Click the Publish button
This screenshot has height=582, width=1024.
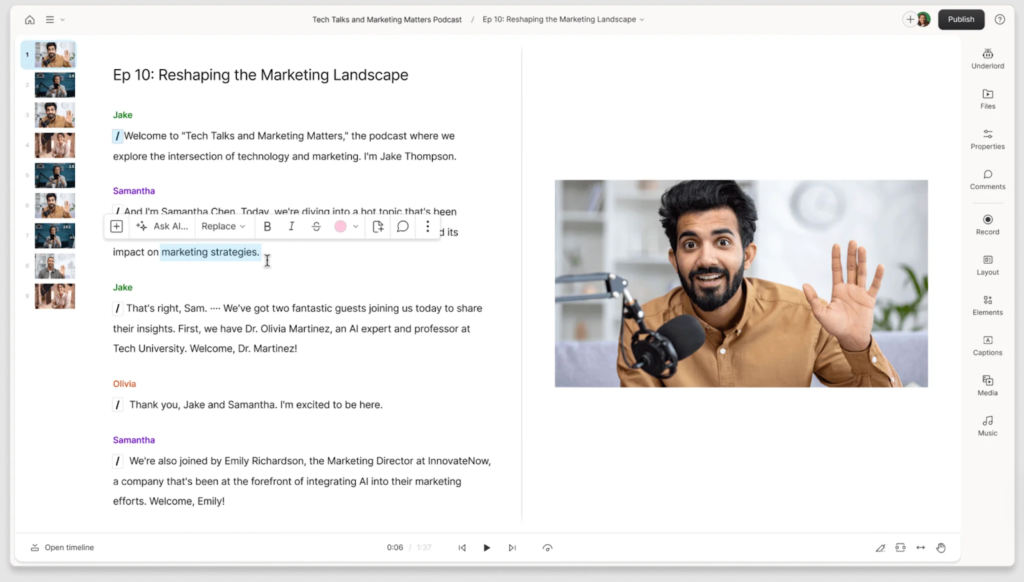pos(961,20)
